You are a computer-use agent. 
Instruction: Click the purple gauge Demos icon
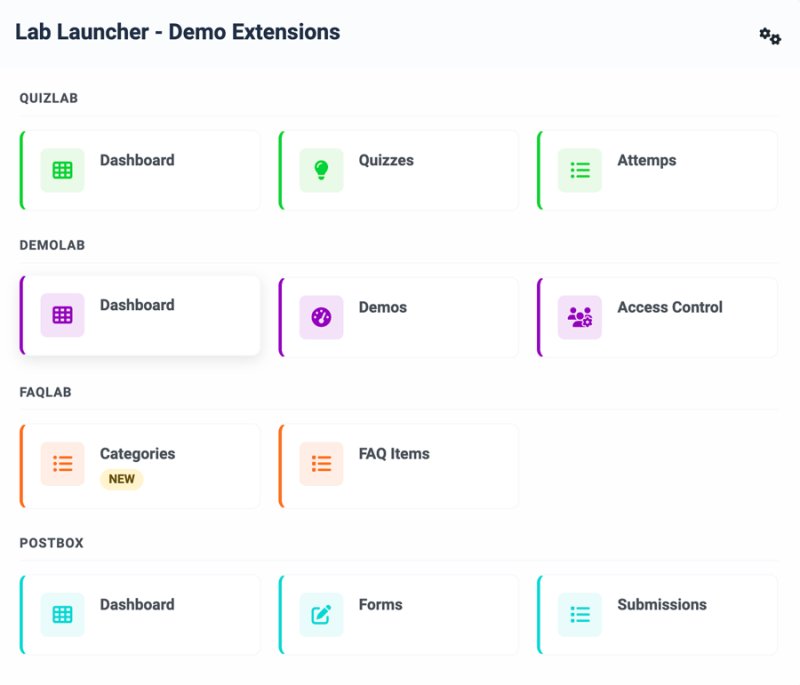tap(321, 317)
